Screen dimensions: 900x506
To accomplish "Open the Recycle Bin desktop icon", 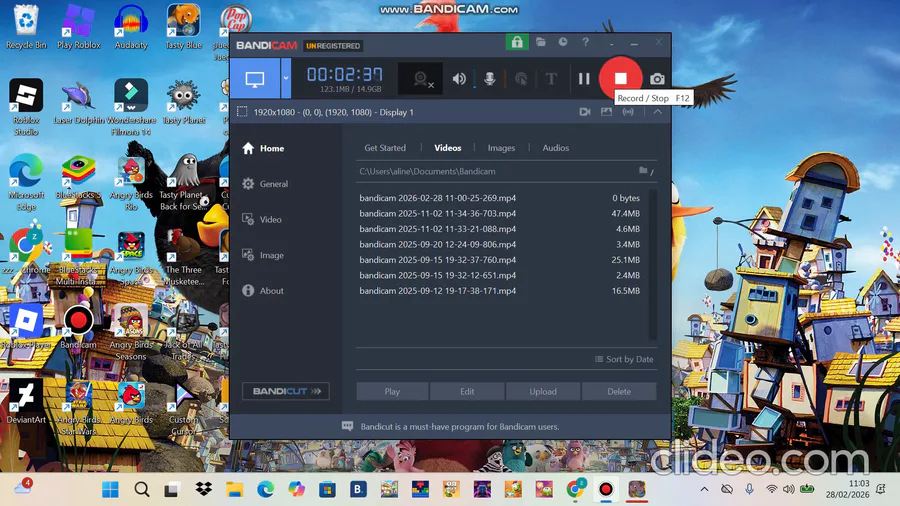I will tap(26, 26).
